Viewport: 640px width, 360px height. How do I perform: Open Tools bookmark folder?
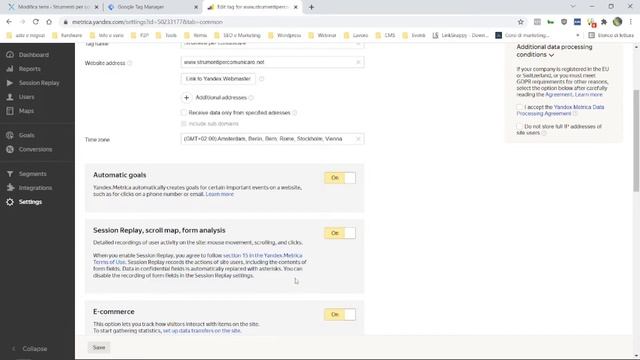(167, 36)
